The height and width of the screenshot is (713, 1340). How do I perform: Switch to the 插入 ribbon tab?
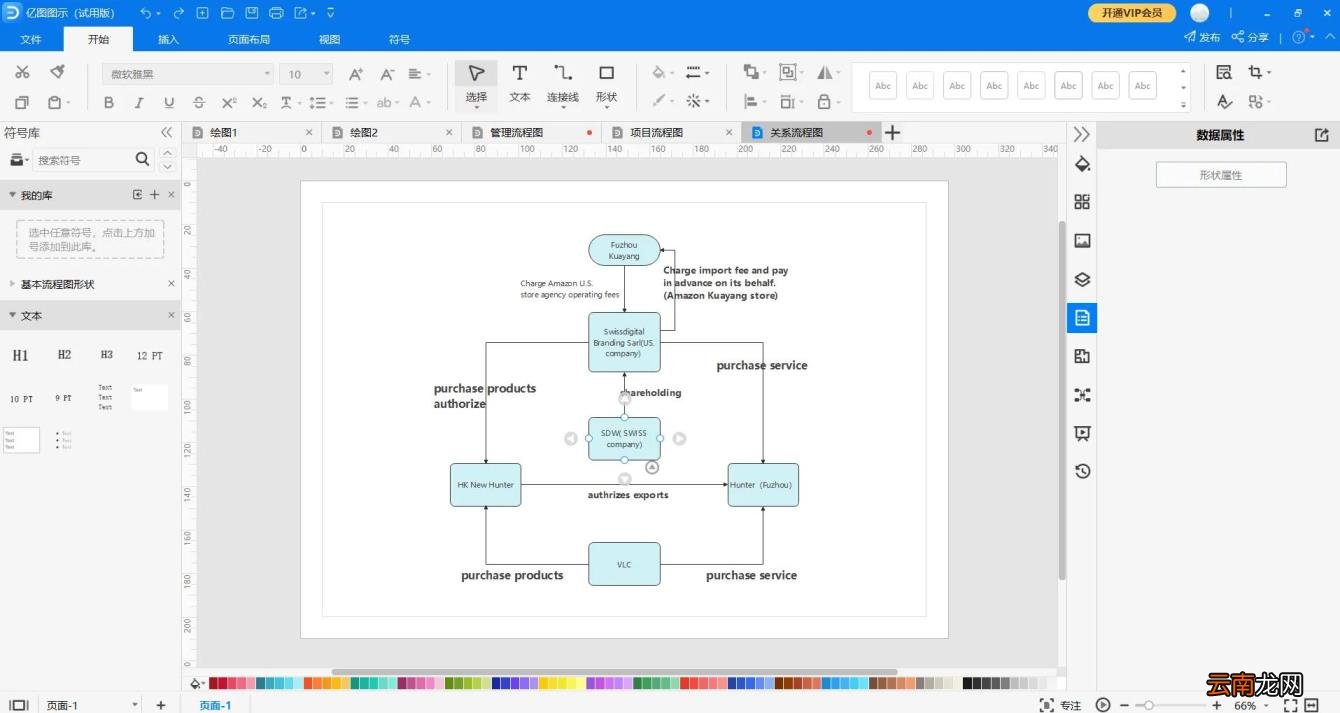pyautogui.click(x=168, y=39)
